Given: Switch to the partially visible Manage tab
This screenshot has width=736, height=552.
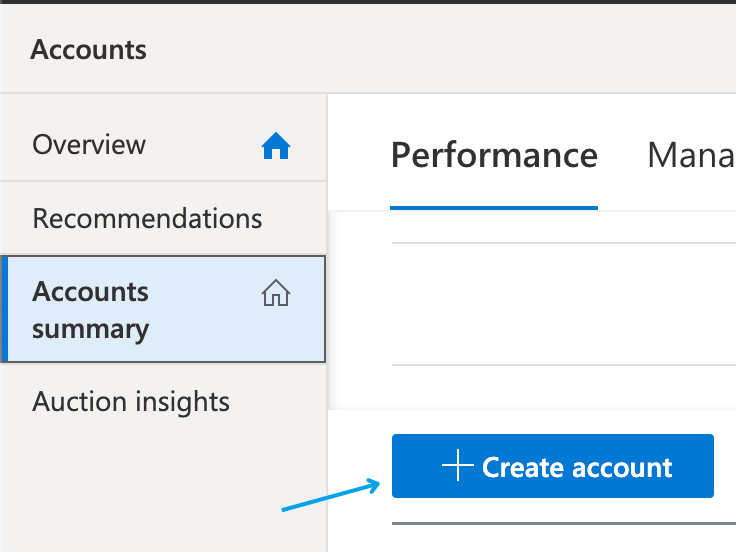Looking at the screenshot, I should (691, 155).
